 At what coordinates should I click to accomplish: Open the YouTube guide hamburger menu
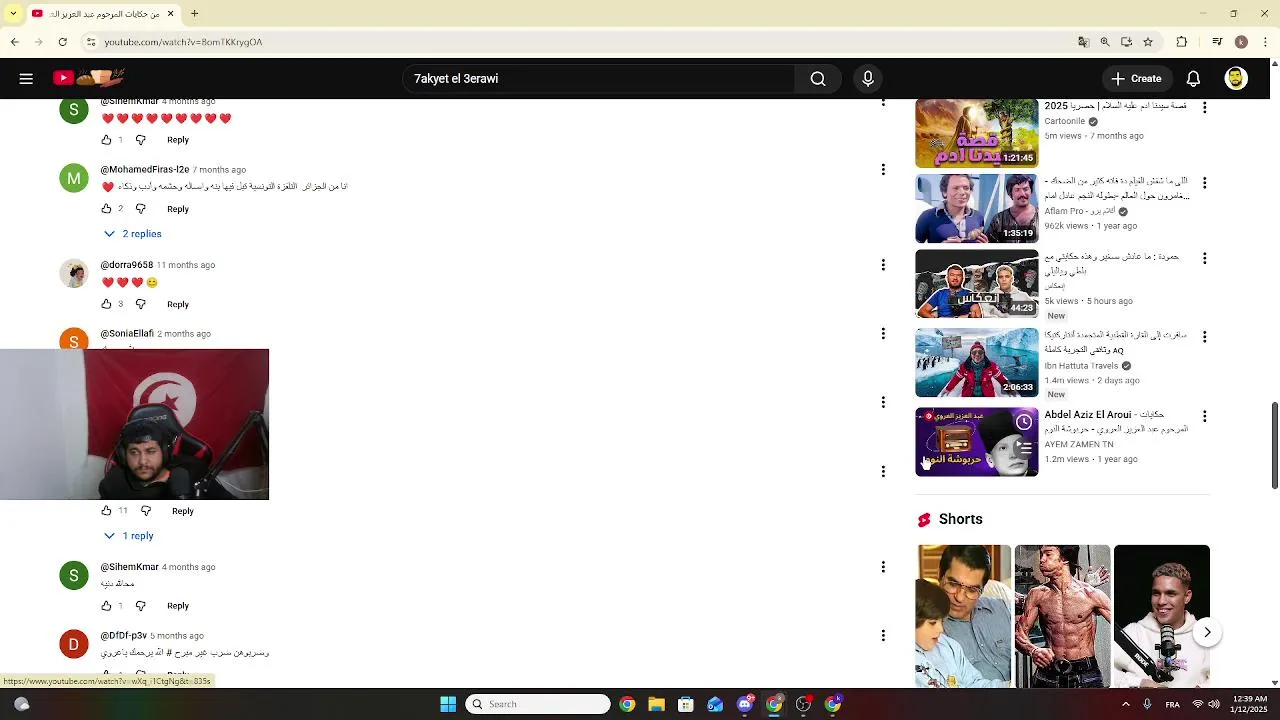tap(26, 78)
